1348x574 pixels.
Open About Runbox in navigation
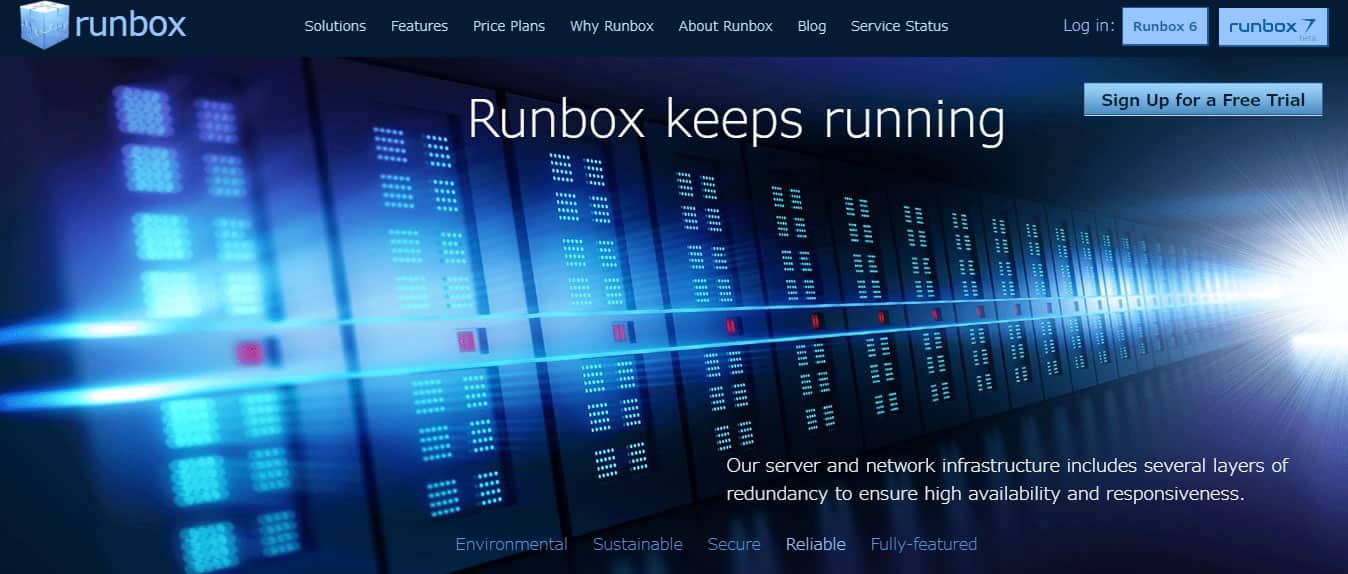[725, 26]
